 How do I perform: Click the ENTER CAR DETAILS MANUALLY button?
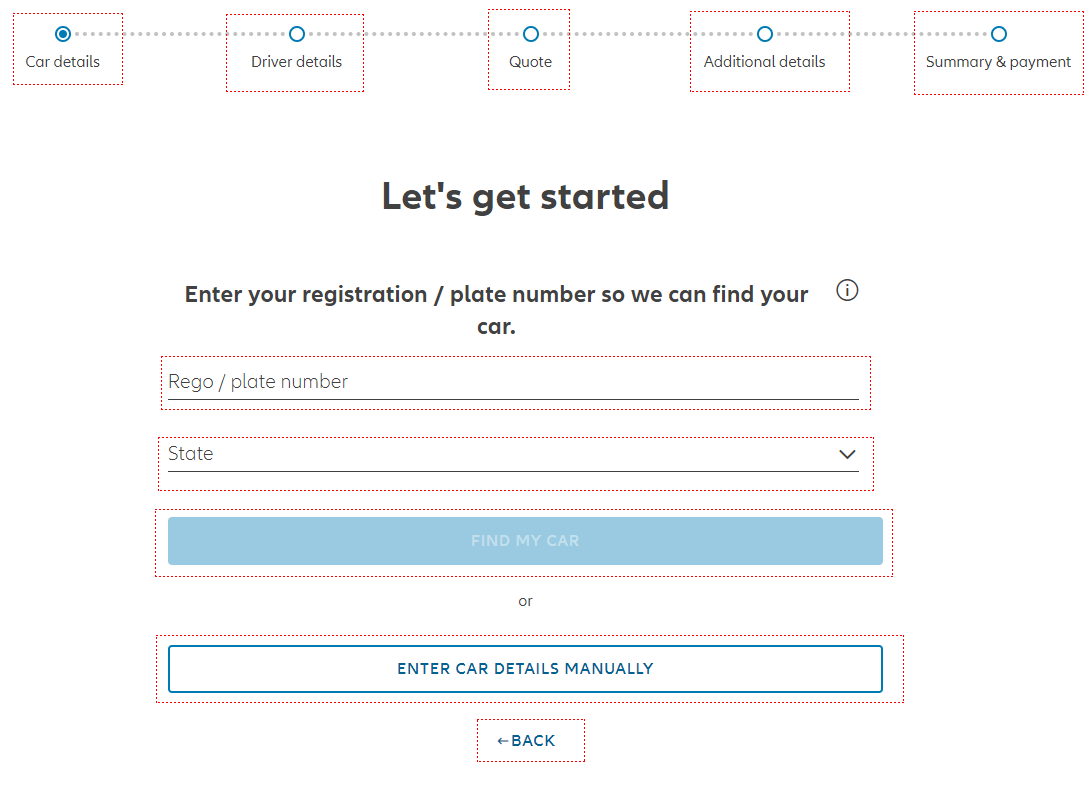(525, 668)
